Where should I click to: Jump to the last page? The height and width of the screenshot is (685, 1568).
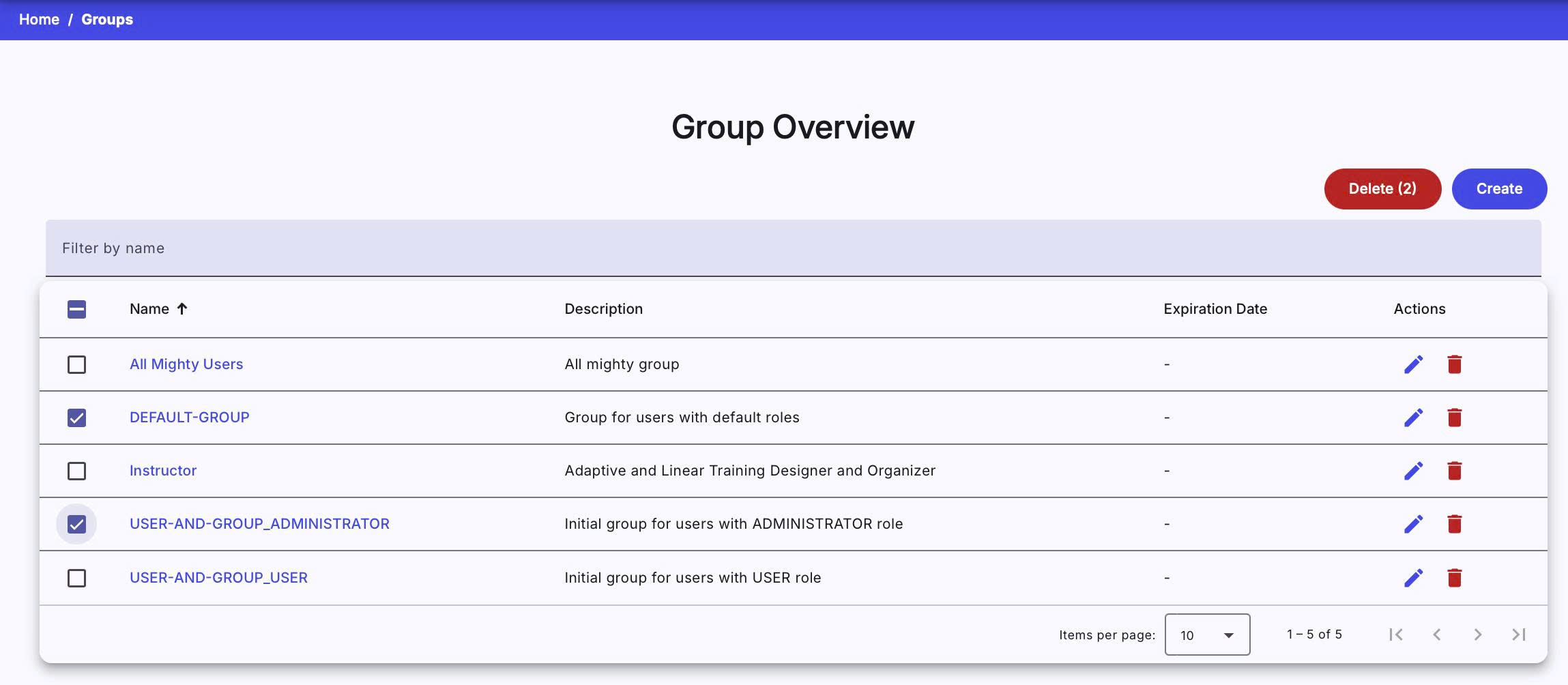click(x=1518, y=635)
